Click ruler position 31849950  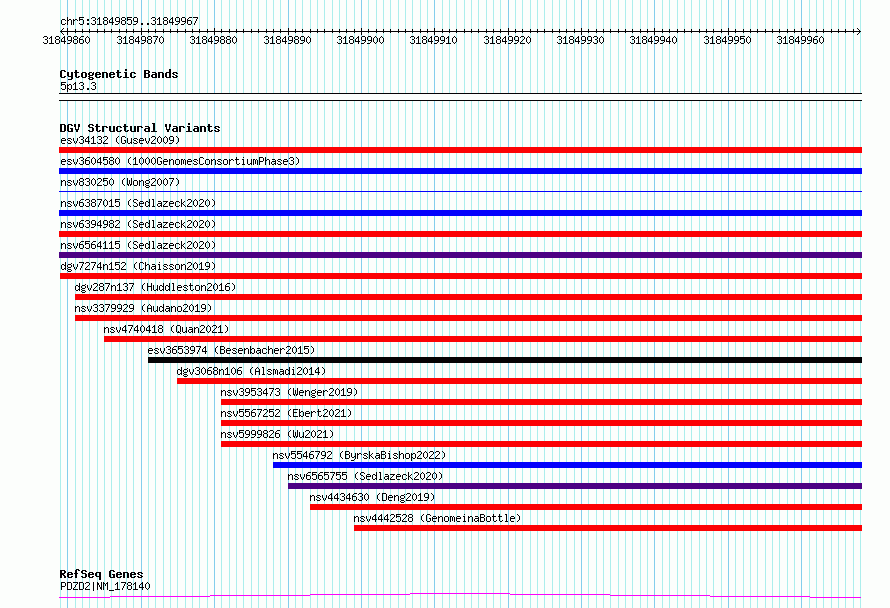coord(727,40)
